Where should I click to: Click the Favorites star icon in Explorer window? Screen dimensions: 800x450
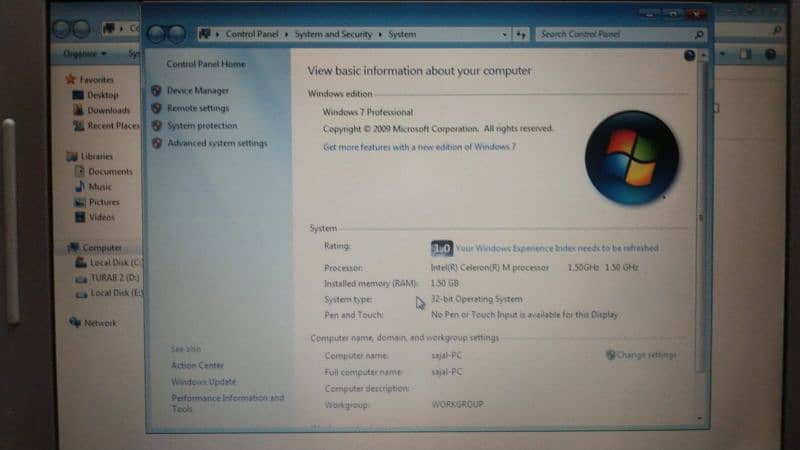tap(71, 79)
